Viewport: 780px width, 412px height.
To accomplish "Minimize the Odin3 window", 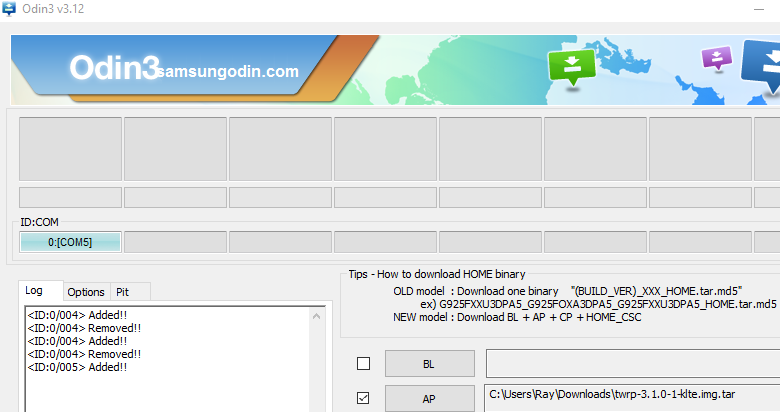I will click(759, 9).
